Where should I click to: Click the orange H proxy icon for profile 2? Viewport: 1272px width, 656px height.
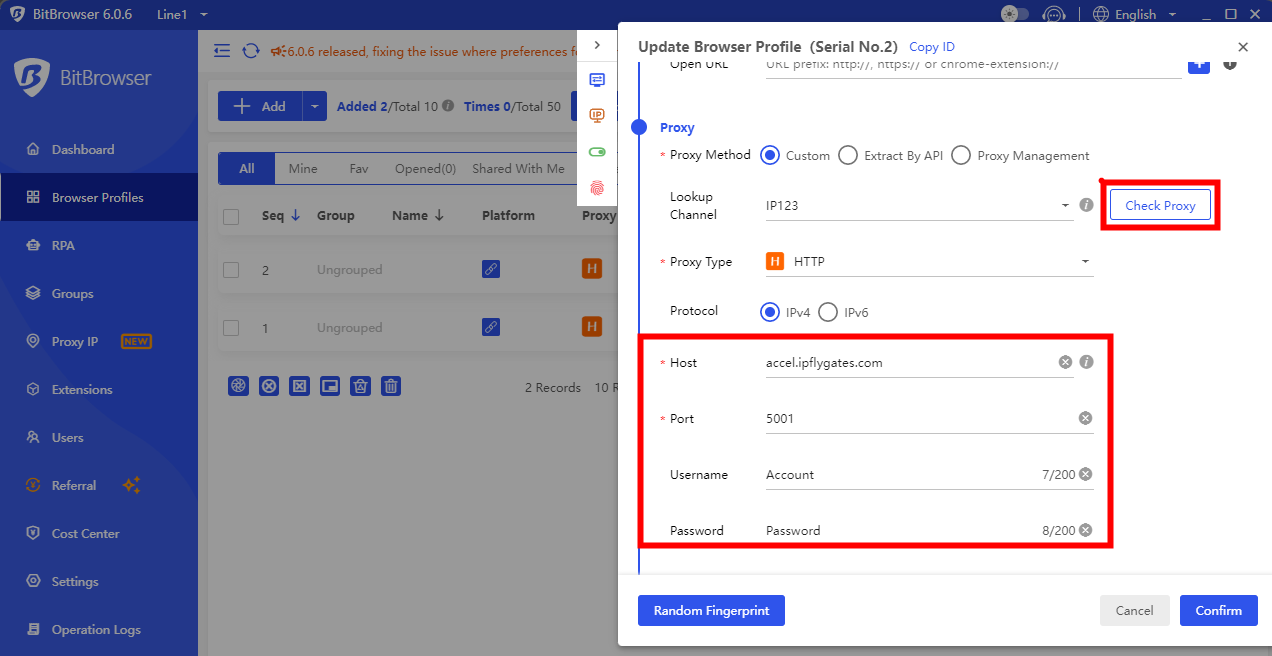(x=592, y=269)
